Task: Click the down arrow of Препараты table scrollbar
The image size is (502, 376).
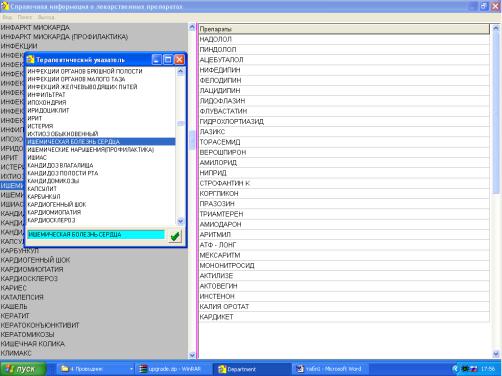Action: pos(496,354)
